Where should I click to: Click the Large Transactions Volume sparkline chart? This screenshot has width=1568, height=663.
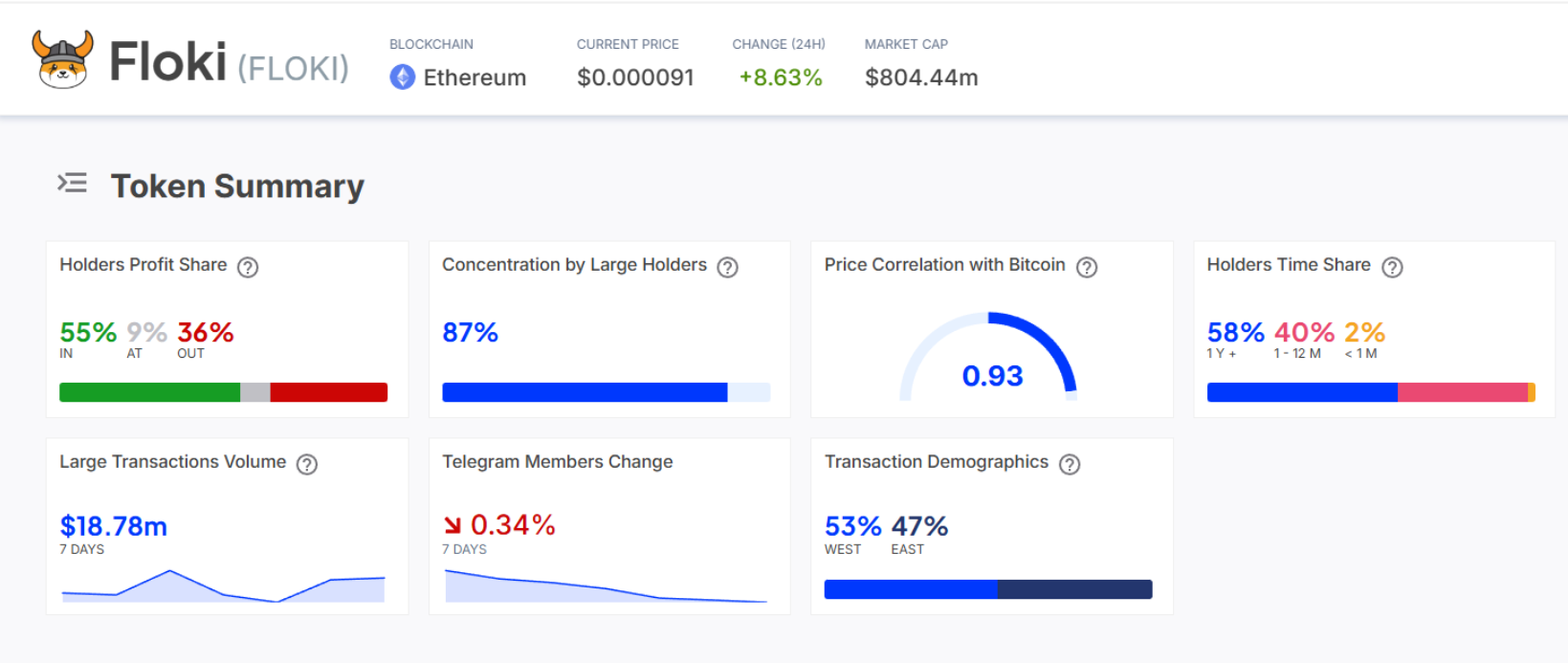point(223,586)
